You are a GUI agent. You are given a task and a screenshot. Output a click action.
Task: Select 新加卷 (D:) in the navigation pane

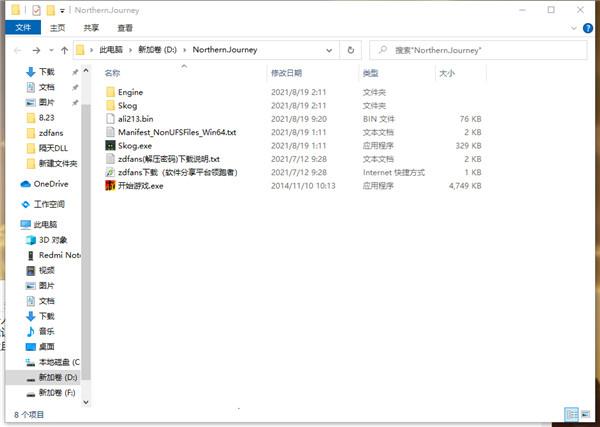(x=58, y=377)
